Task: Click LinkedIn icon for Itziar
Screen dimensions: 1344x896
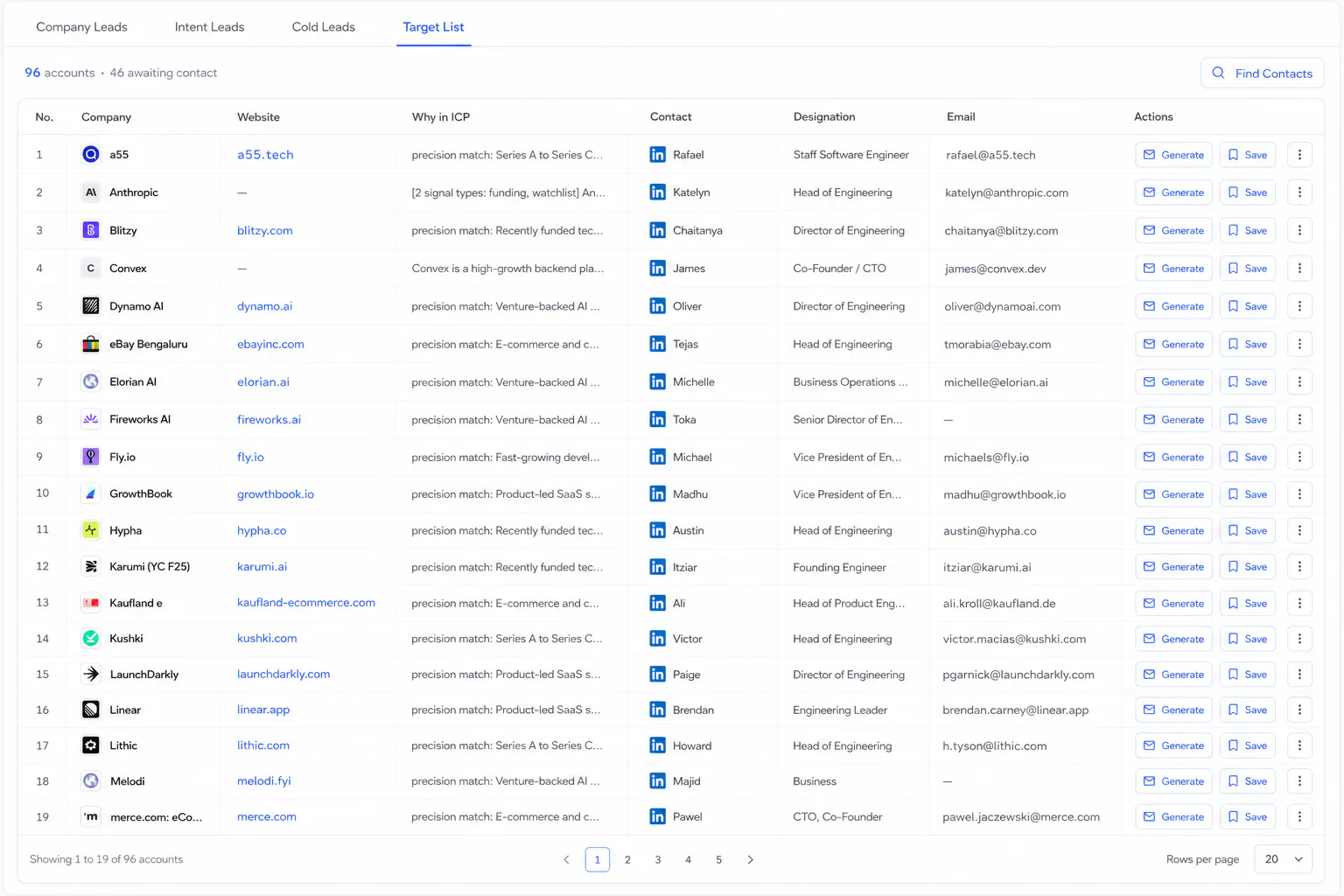Action: coord(657,567)
